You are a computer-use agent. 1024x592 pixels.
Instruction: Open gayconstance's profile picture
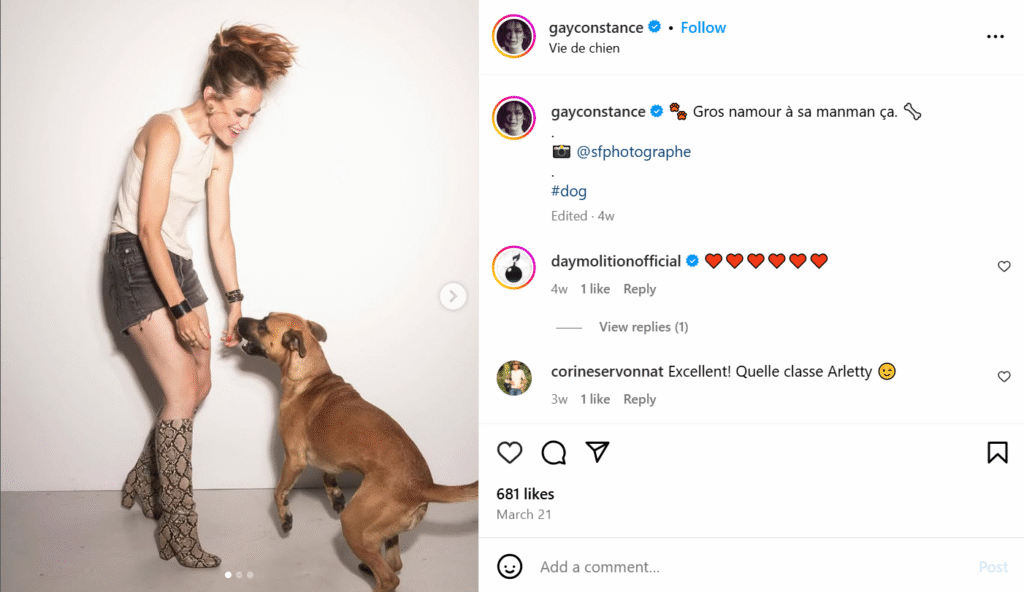pyautogui.click(x=513, y=36)
